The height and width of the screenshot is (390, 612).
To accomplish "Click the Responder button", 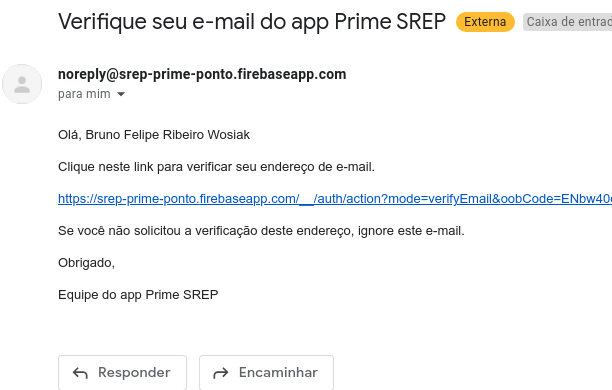I will coord(123,372).
